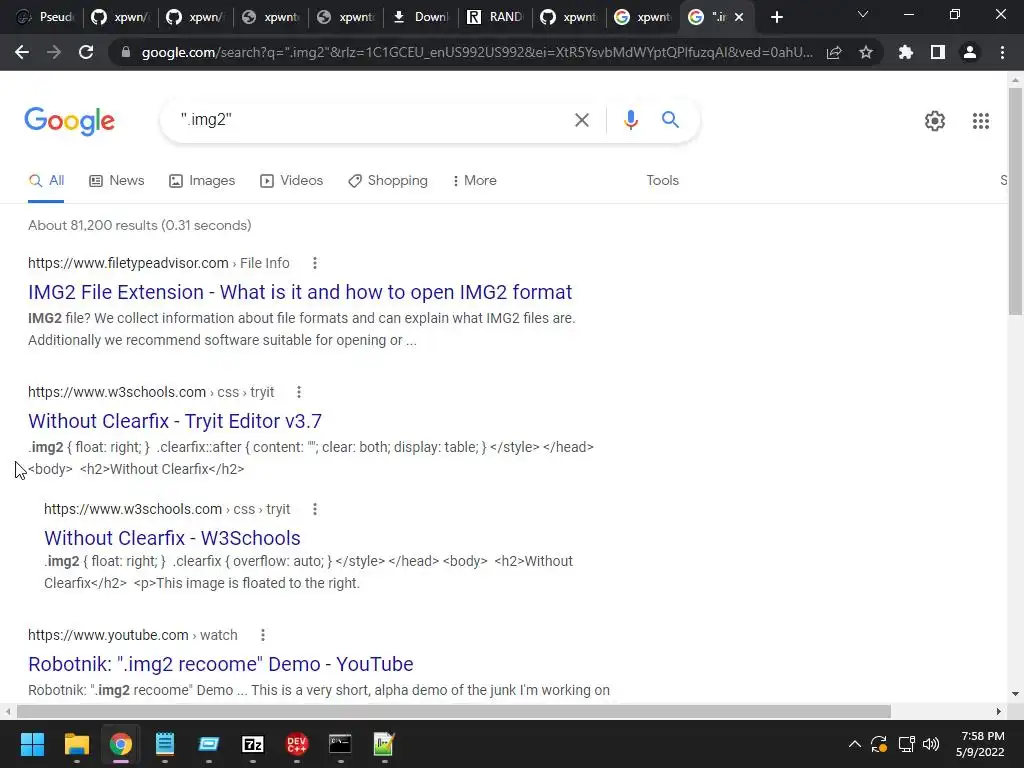Open options for filetypeadvisor result
The width and height of the screenshot is (1024, 768).
[x=315, y=263]
